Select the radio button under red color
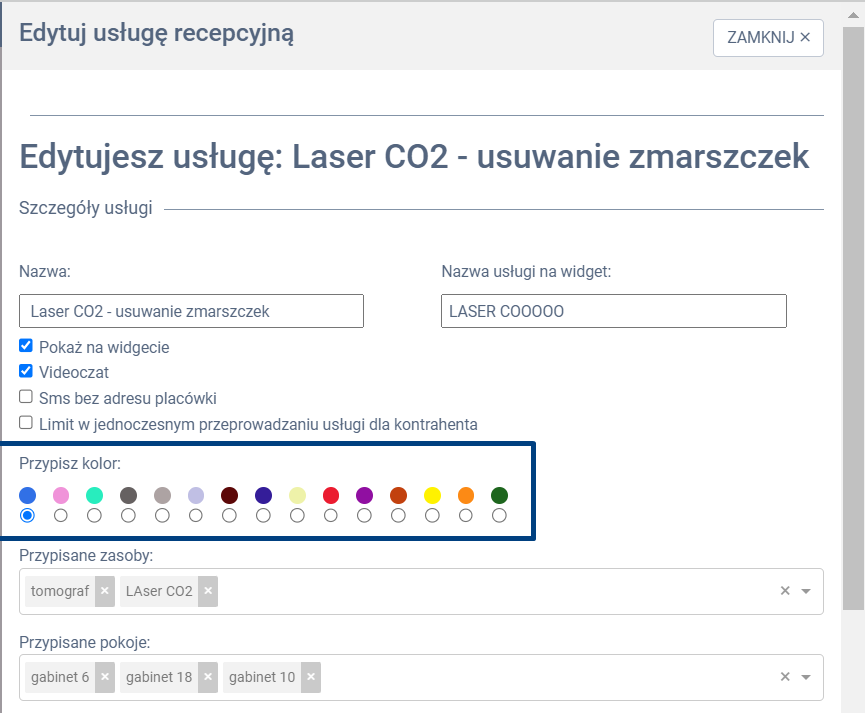 pos(331,515)
